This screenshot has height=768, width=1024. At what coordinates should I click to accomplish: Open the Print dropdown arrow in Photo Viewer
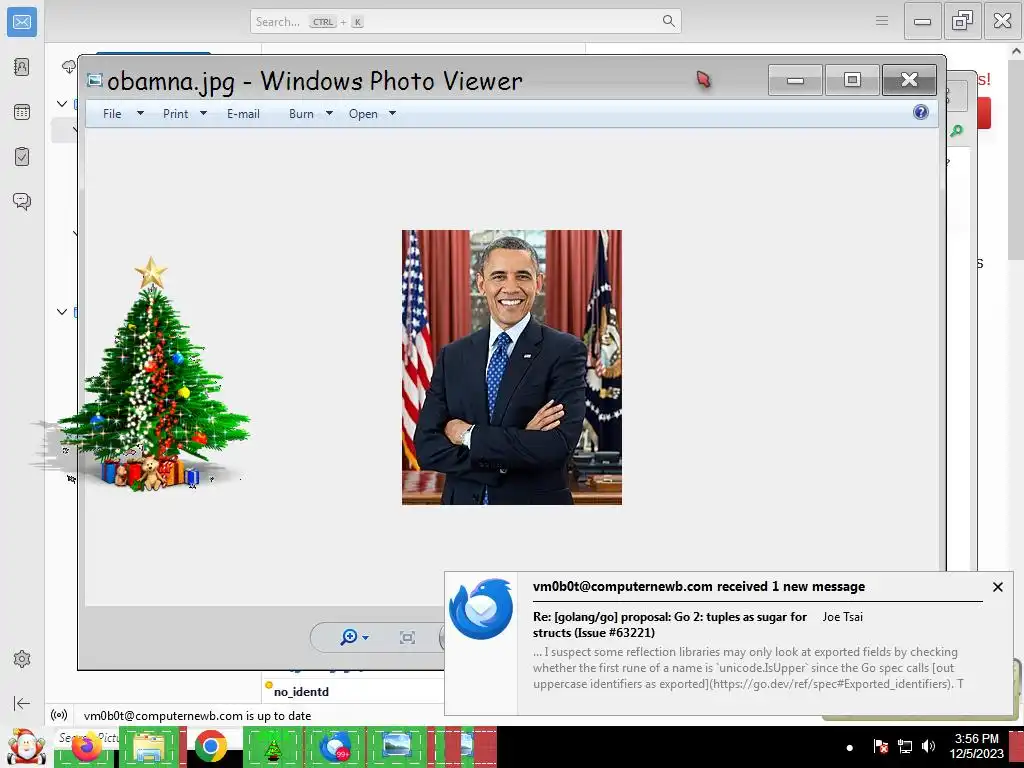[203, 114]
